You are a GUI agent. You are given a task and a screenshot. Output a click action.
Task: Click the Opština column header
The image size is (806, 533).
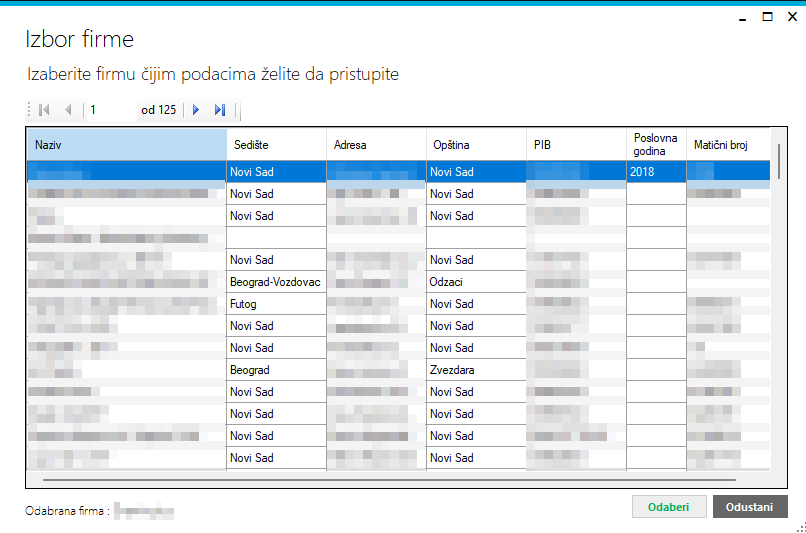476,145
